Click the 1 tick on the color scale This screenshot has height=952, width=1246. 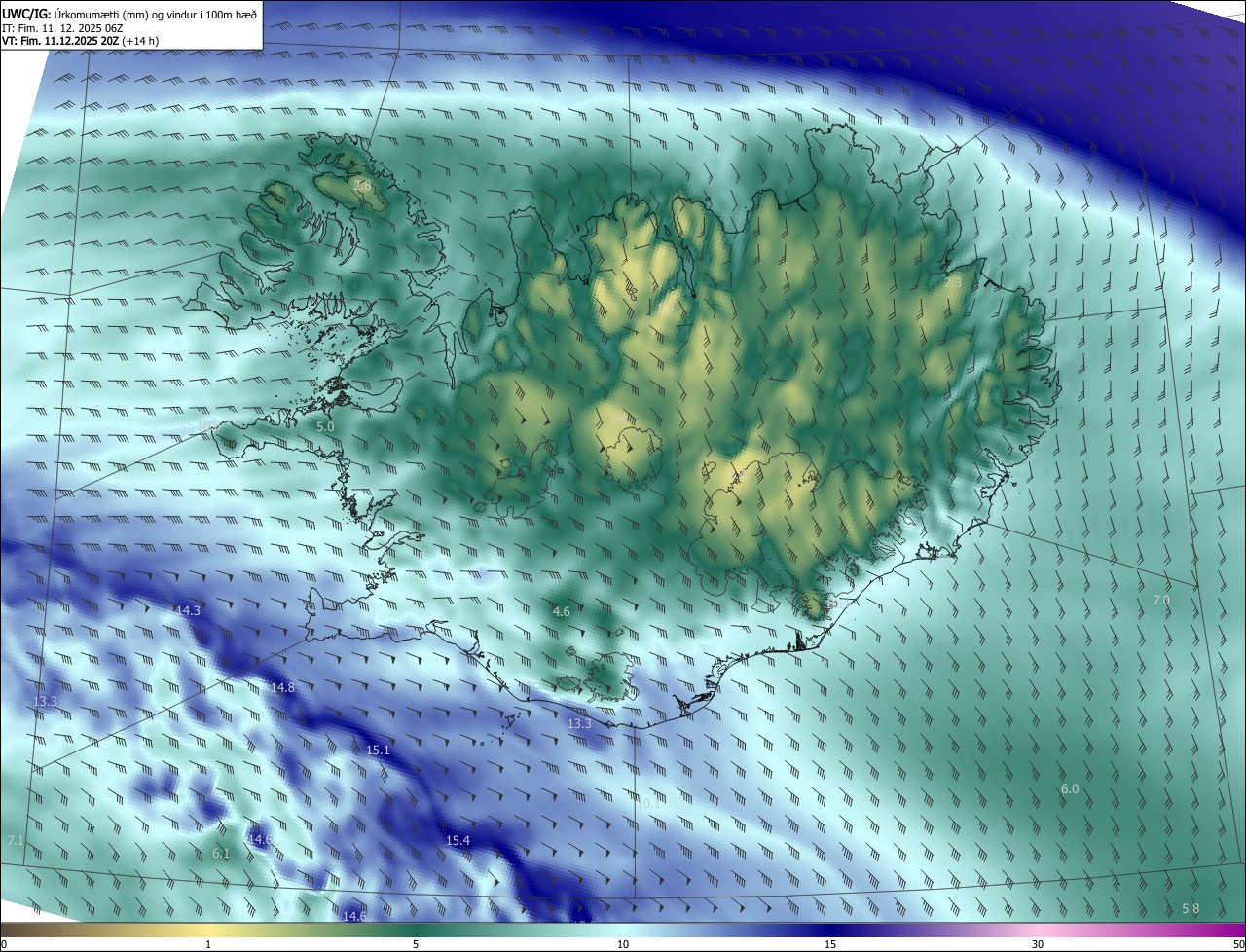[x=208, y=944]
